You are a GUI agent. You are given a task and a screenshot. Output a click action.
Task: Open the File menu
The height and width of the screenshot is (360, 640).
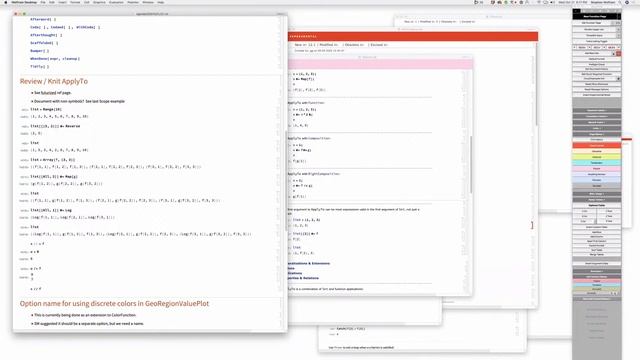[43, 2]
